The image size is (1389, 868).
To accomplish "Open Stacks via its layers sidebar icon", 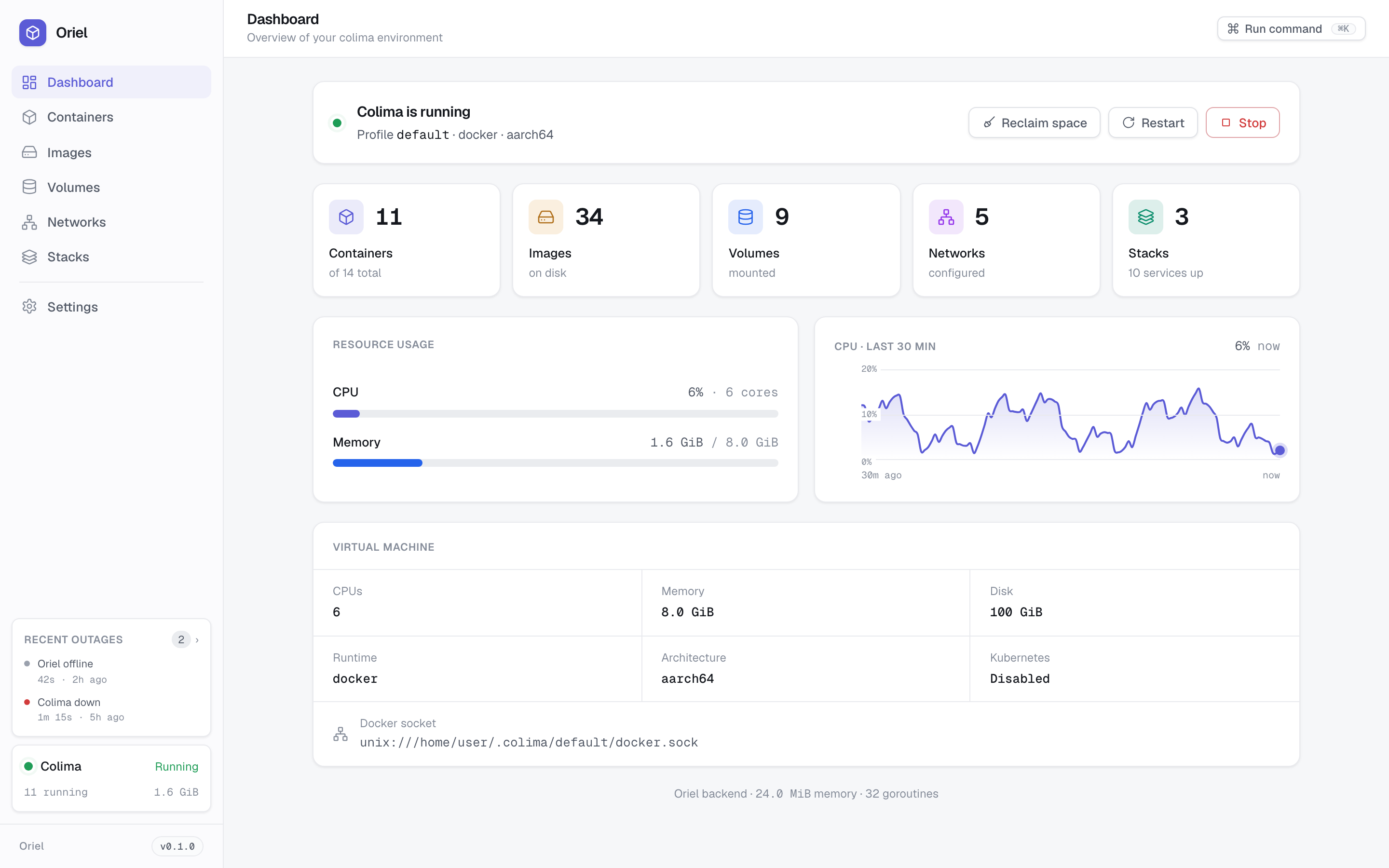I will tap(29, 257).
